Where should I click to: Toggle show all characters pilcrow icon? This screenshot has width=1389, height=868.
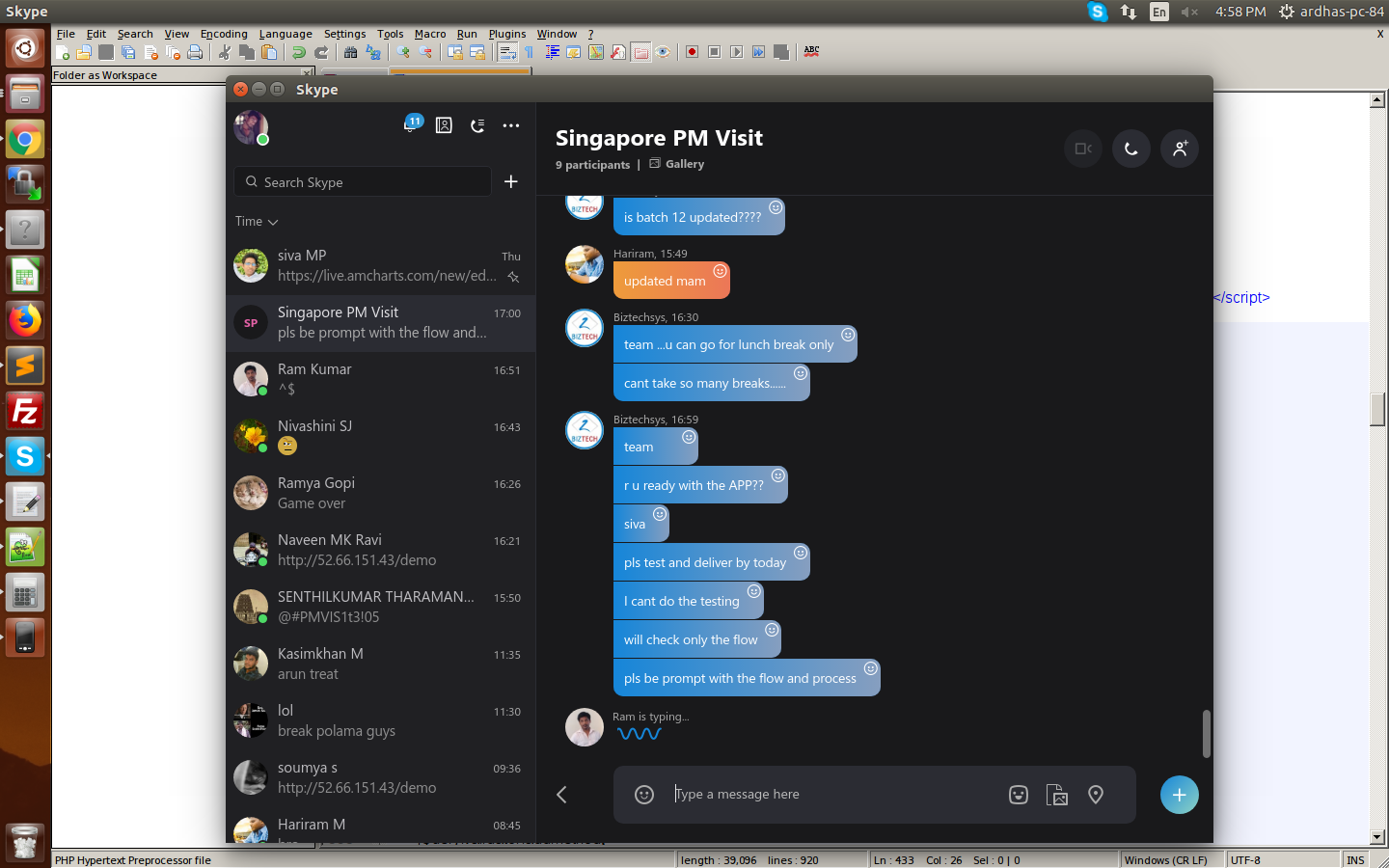coord(529,52)
